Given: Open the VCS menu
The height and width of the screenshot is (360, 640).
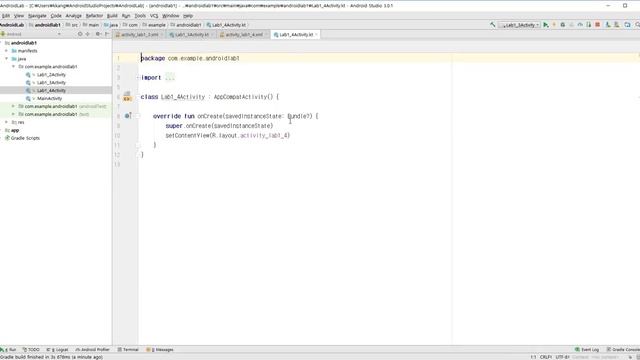Looking at the screenshot, I should (x=154, y=16).
